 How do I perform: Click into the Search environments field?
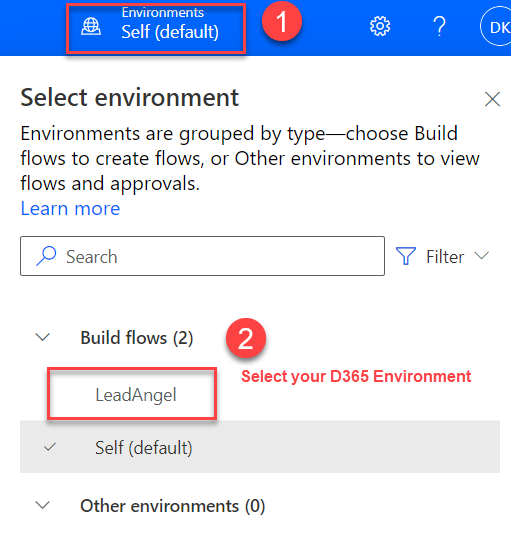202,256
